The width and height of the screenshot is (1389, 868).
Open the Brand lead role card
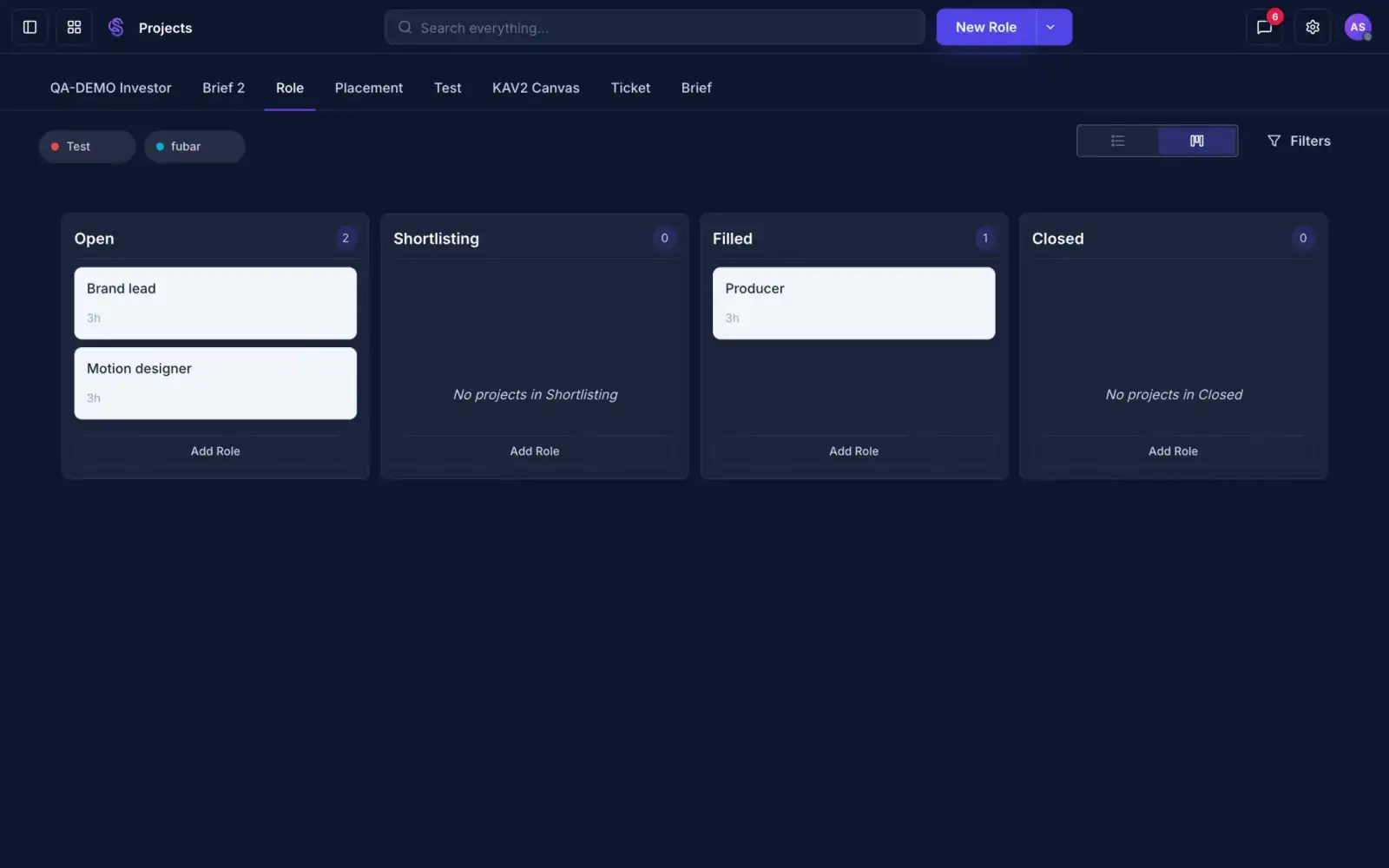215,303
